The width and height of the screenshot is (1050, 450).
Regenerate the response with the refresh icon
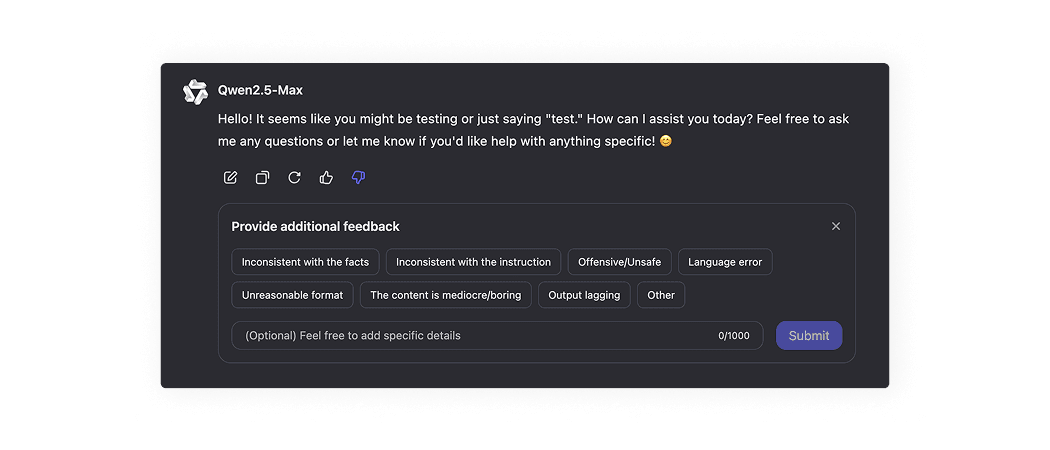pyautogui.click(x=294, y=178)
